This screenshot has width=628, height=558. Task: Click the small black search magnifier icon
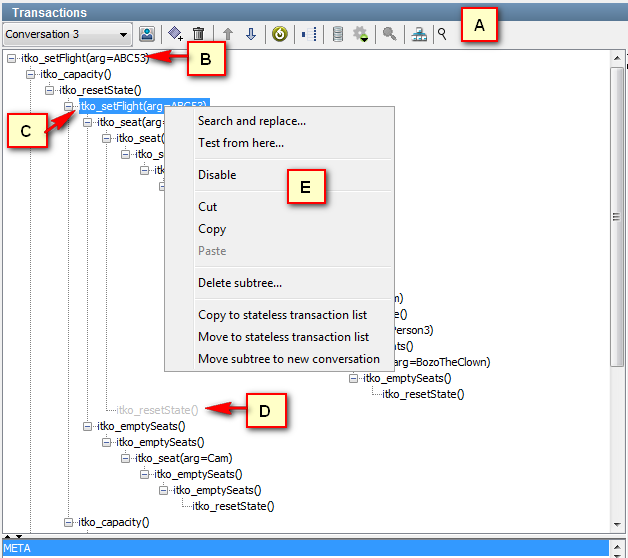442,34
